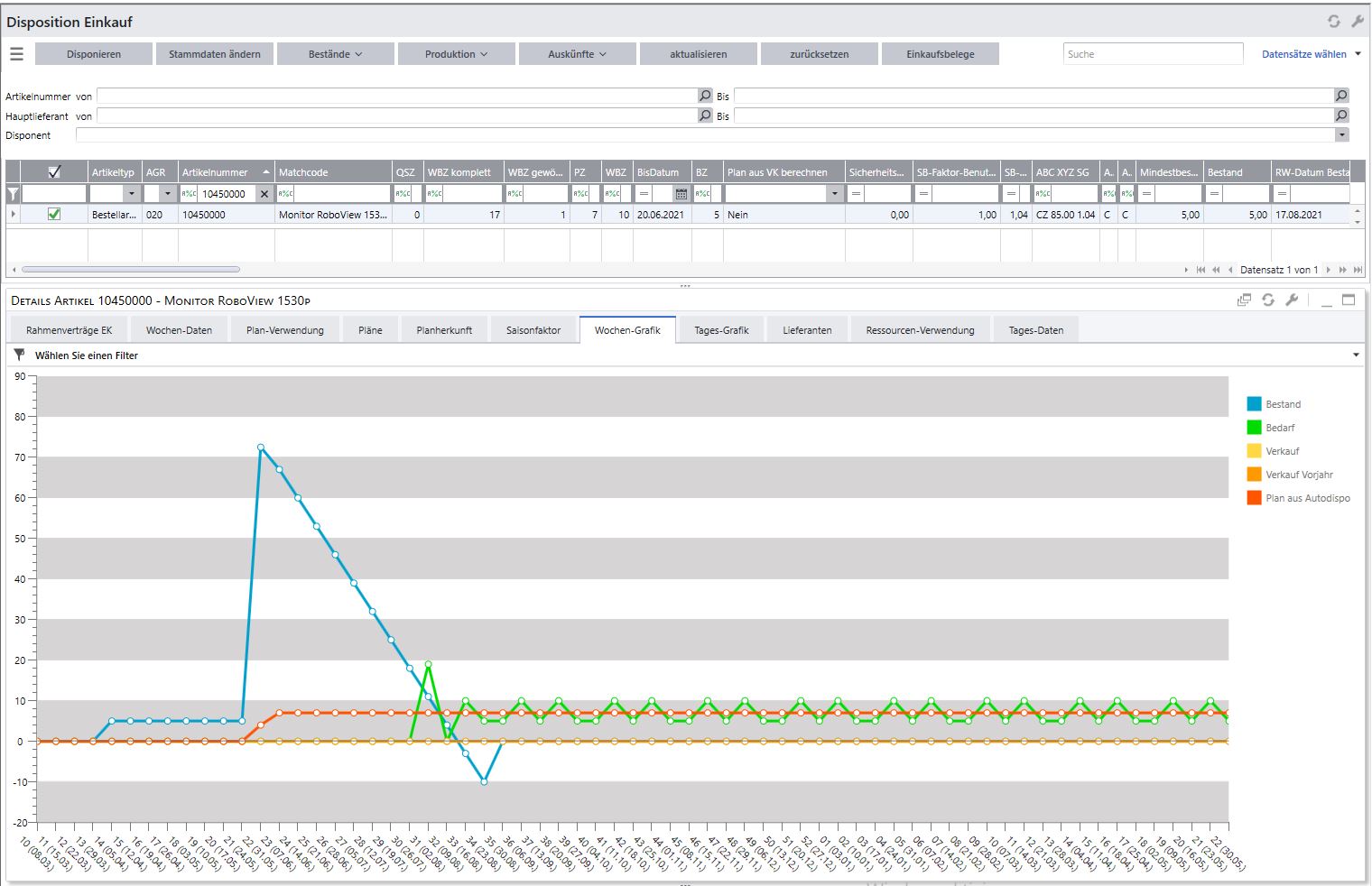Viewport: 1372px width, 886px height.
Task: Clear the Artikelnummer filter with X icon
Action: coord(264,194)
